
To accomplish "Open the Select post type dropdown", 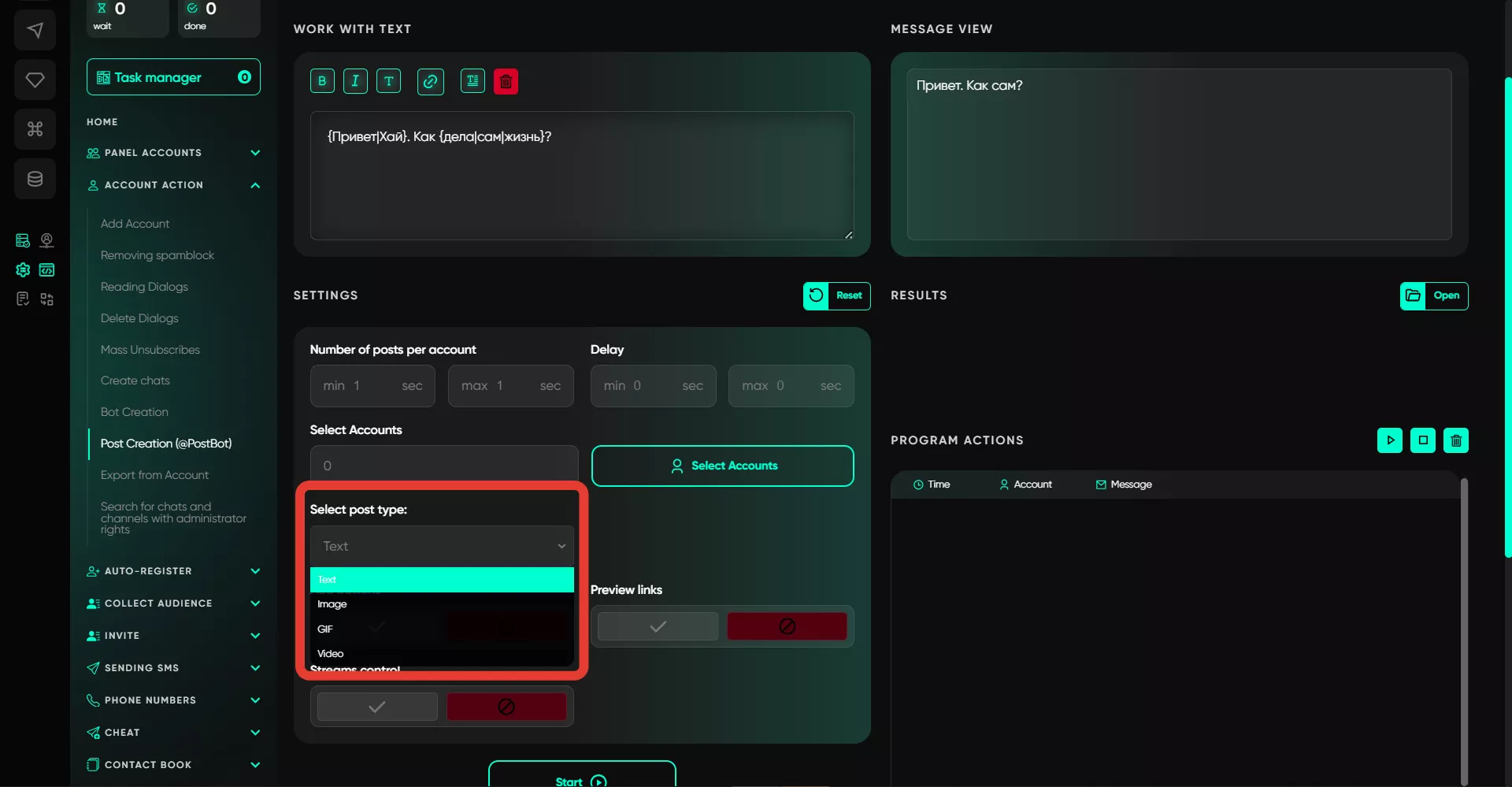I will point(442,546).
